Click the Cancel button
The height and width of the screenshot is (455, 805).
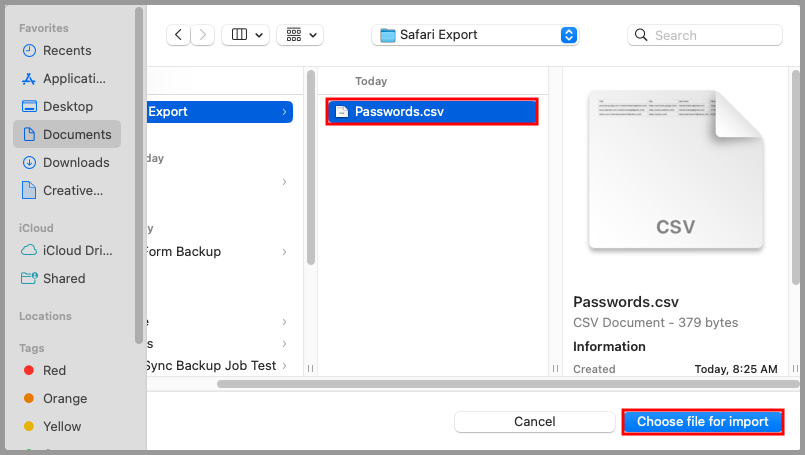click(534, 422)
